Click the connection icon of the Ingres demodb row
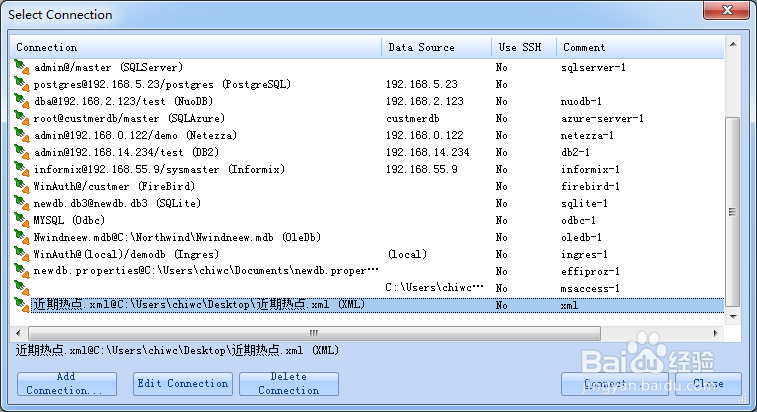 (22, 254)
